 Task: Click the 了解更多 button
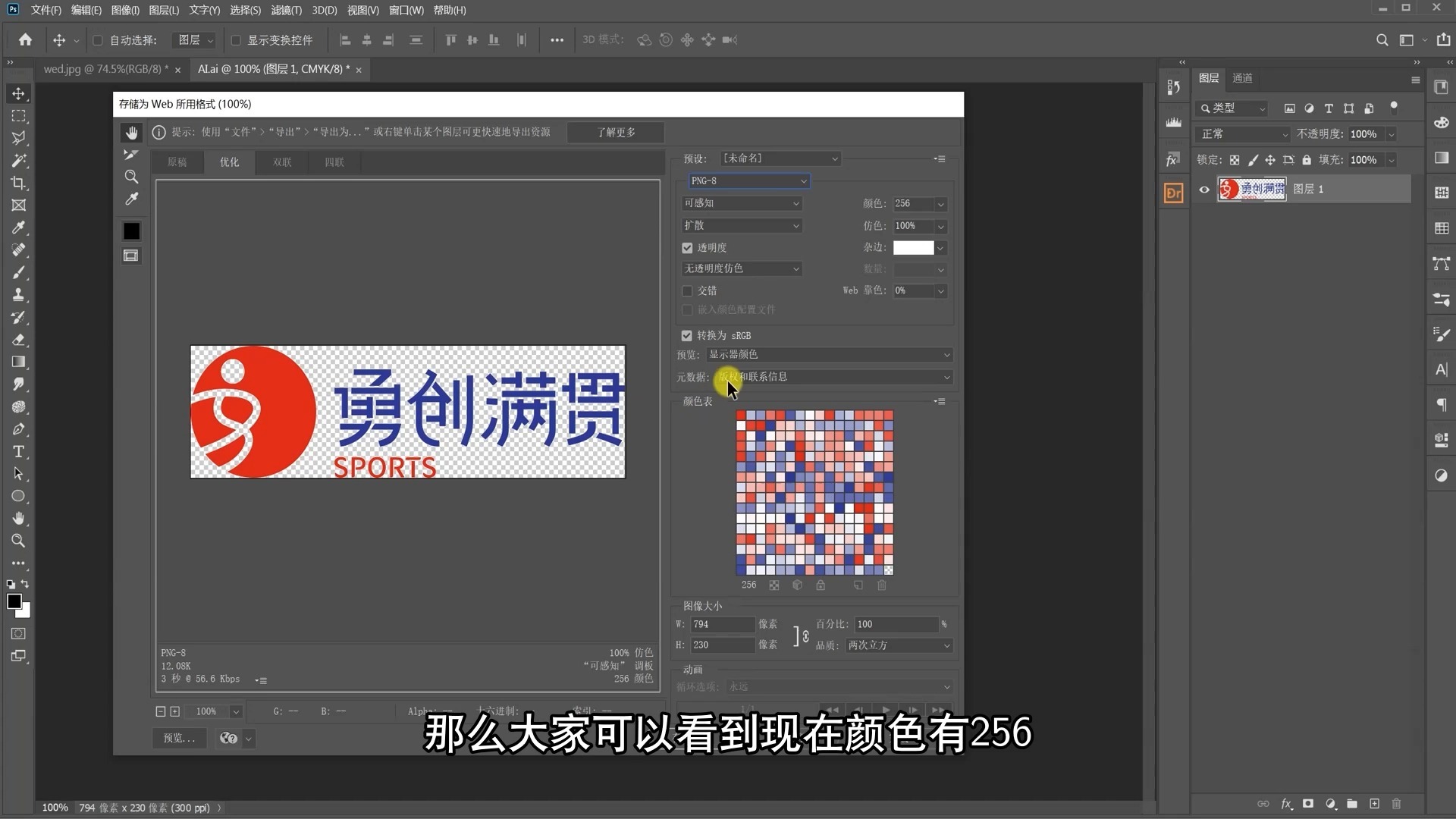(x=615, y=132)
